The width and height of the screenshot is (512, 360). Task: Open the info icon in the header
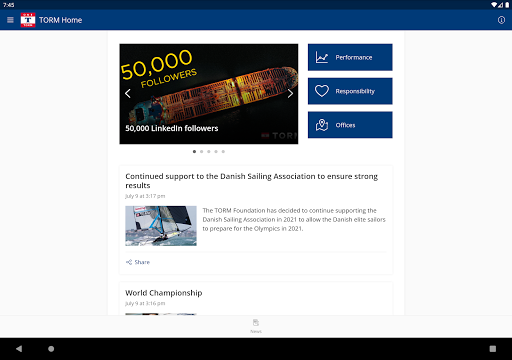click(501, 20)
